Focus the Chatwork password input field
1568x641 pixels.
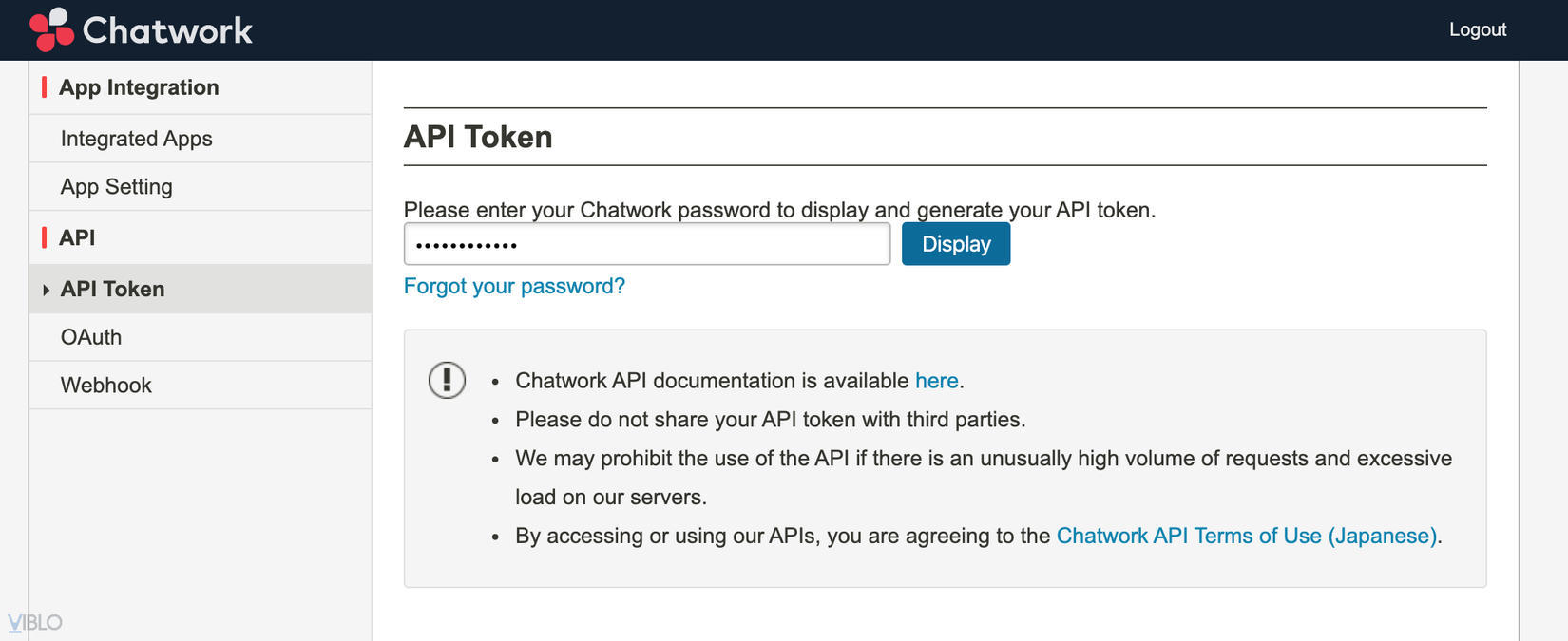(646, 244)
